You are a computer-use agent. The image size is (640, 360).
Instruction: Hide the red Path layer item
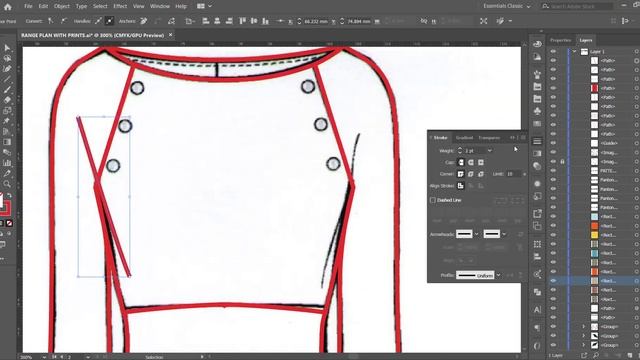tap(553, 88)
